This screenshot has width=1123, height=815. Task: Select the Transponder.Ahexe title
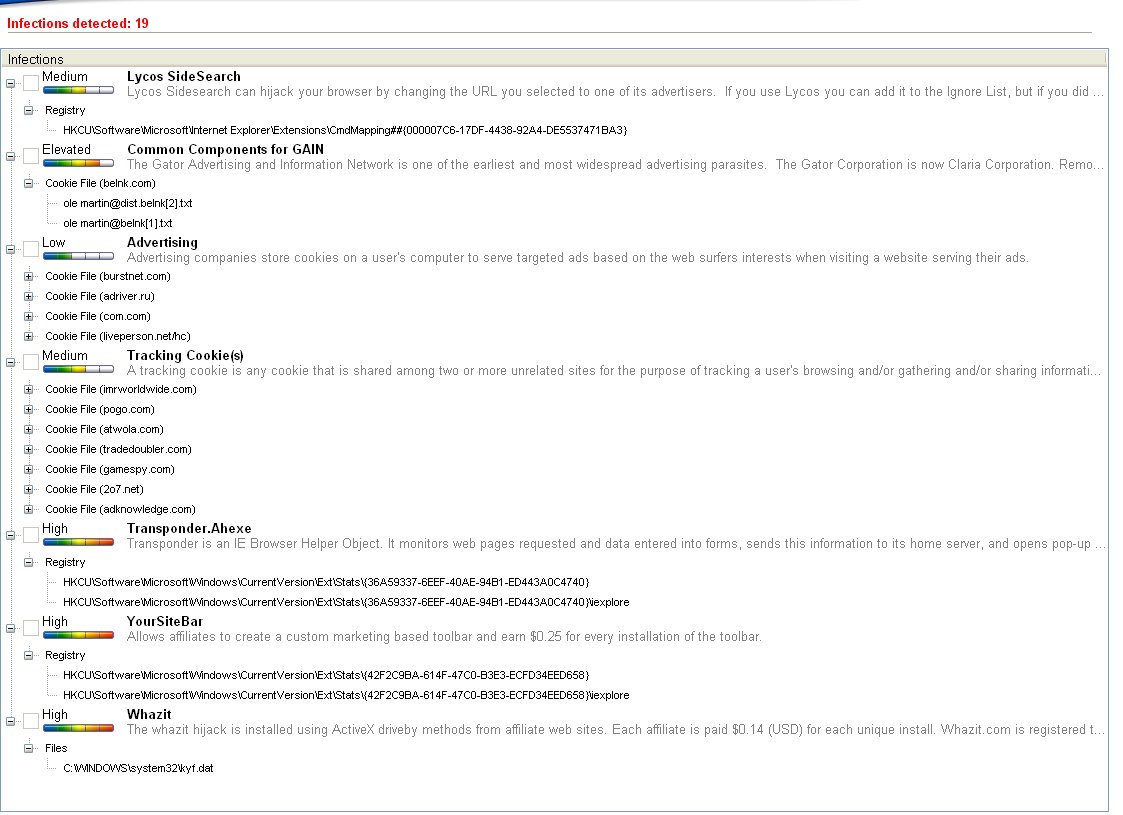pyautogui.click(x=189, y=529)
